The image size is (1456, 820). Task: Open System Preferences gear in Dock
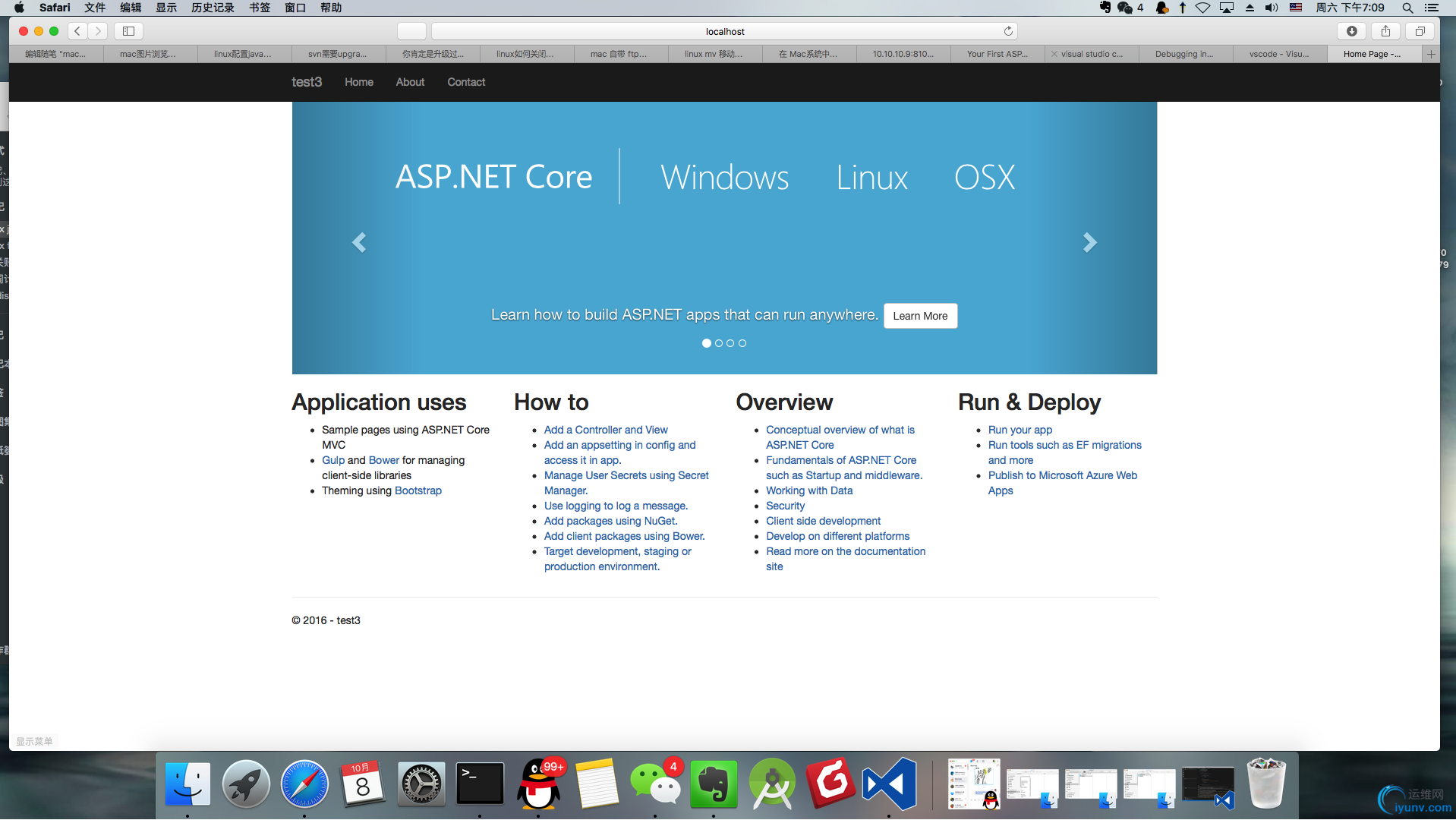421,784
